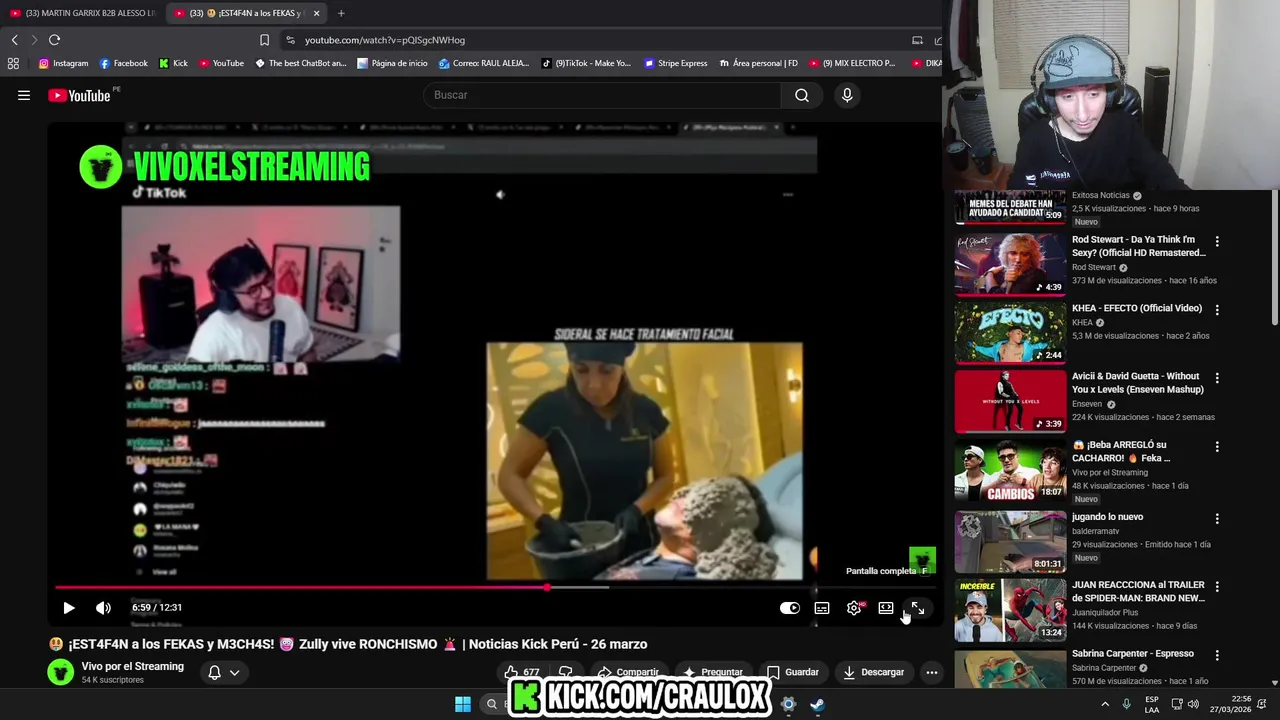Screen dimensions: 1280x720
Task: Open Steam from the taskbar
Action: (817, 704)
